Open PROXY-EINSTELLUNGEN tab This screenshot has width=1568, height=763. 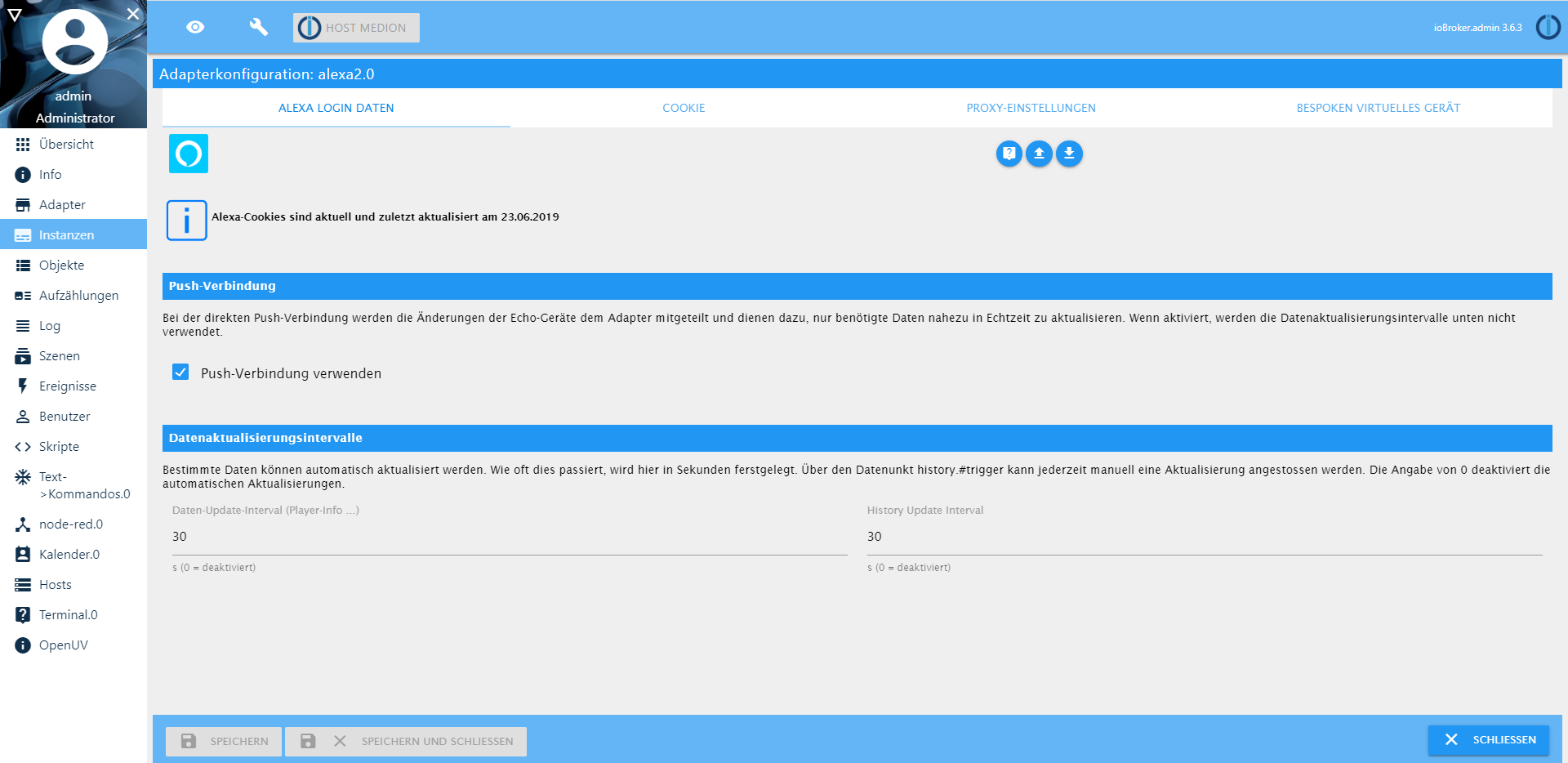(x=1031, y=108)
